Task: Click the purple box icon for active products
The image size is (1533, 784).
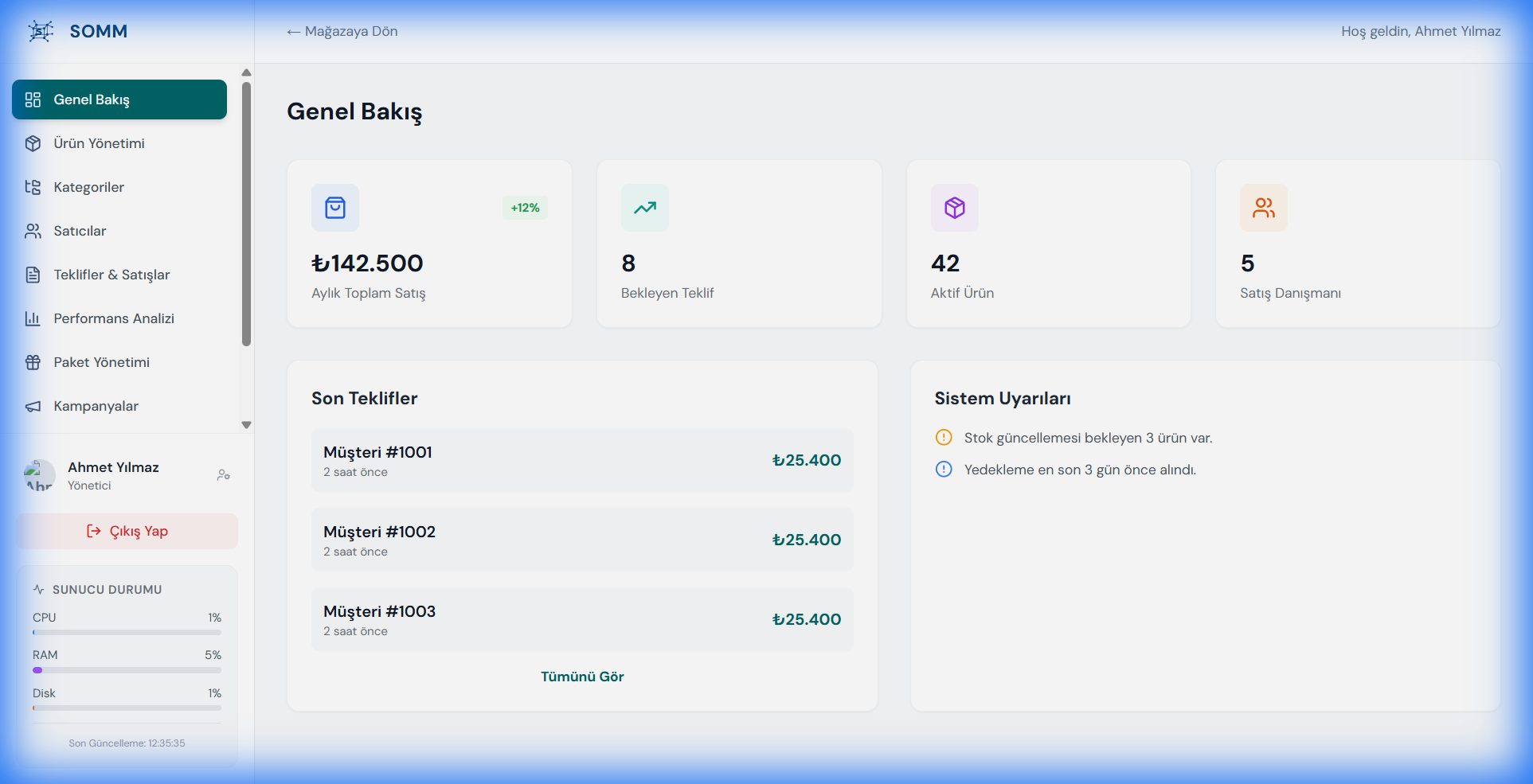Action: 954,208
